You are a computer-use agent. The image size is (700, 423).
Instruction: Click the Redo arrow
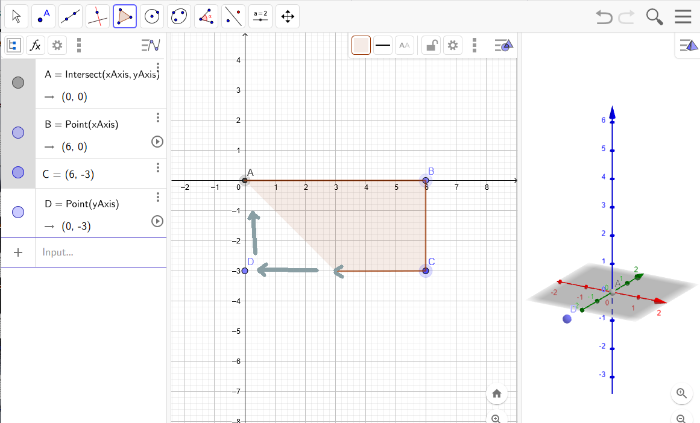click(627, 17)
